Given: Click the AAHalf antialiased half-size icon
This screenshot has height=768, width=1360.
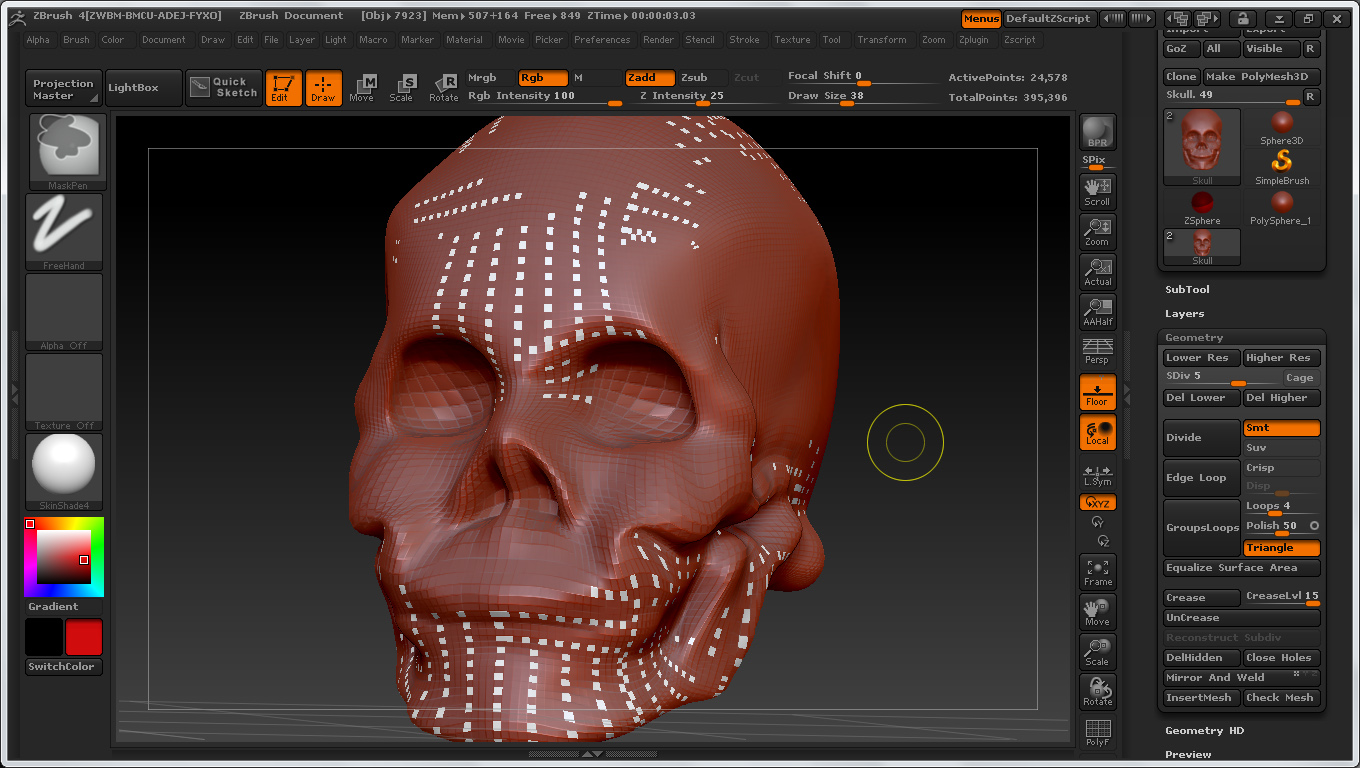Looking at the screenshot, I should pos(1098,311).
